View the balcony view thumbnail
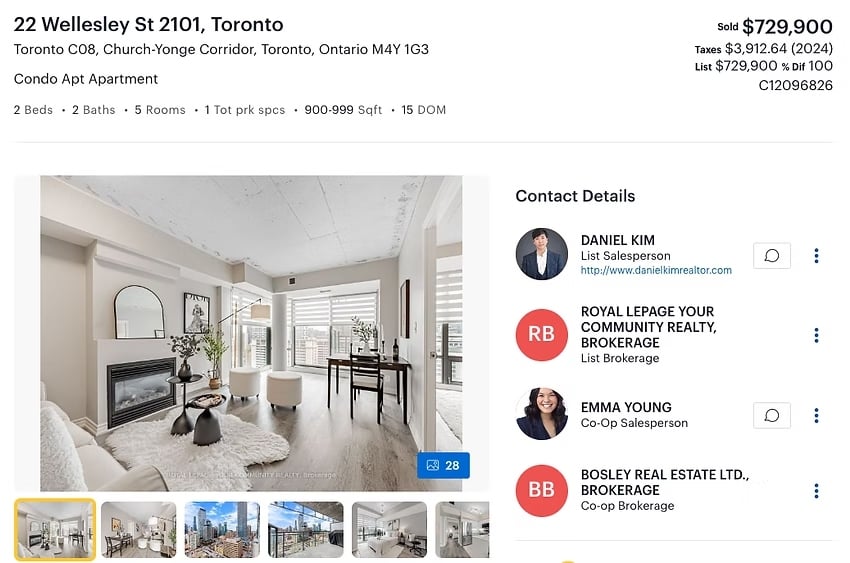The height and width of the screenshot is (563, 850). point(306,529)
